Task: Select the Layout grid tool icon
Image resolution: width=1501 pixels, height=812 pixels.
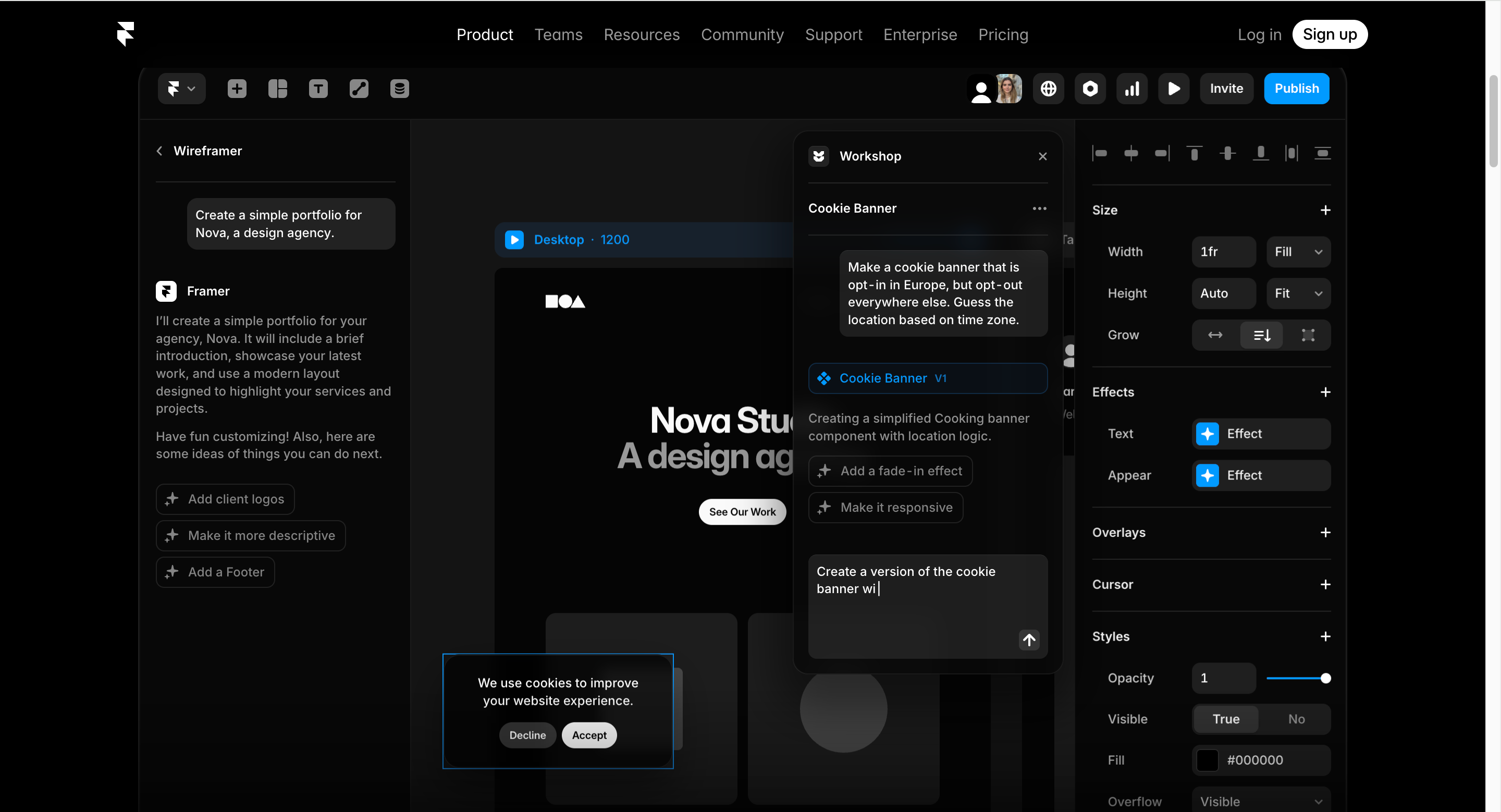Action: (277, 89)
